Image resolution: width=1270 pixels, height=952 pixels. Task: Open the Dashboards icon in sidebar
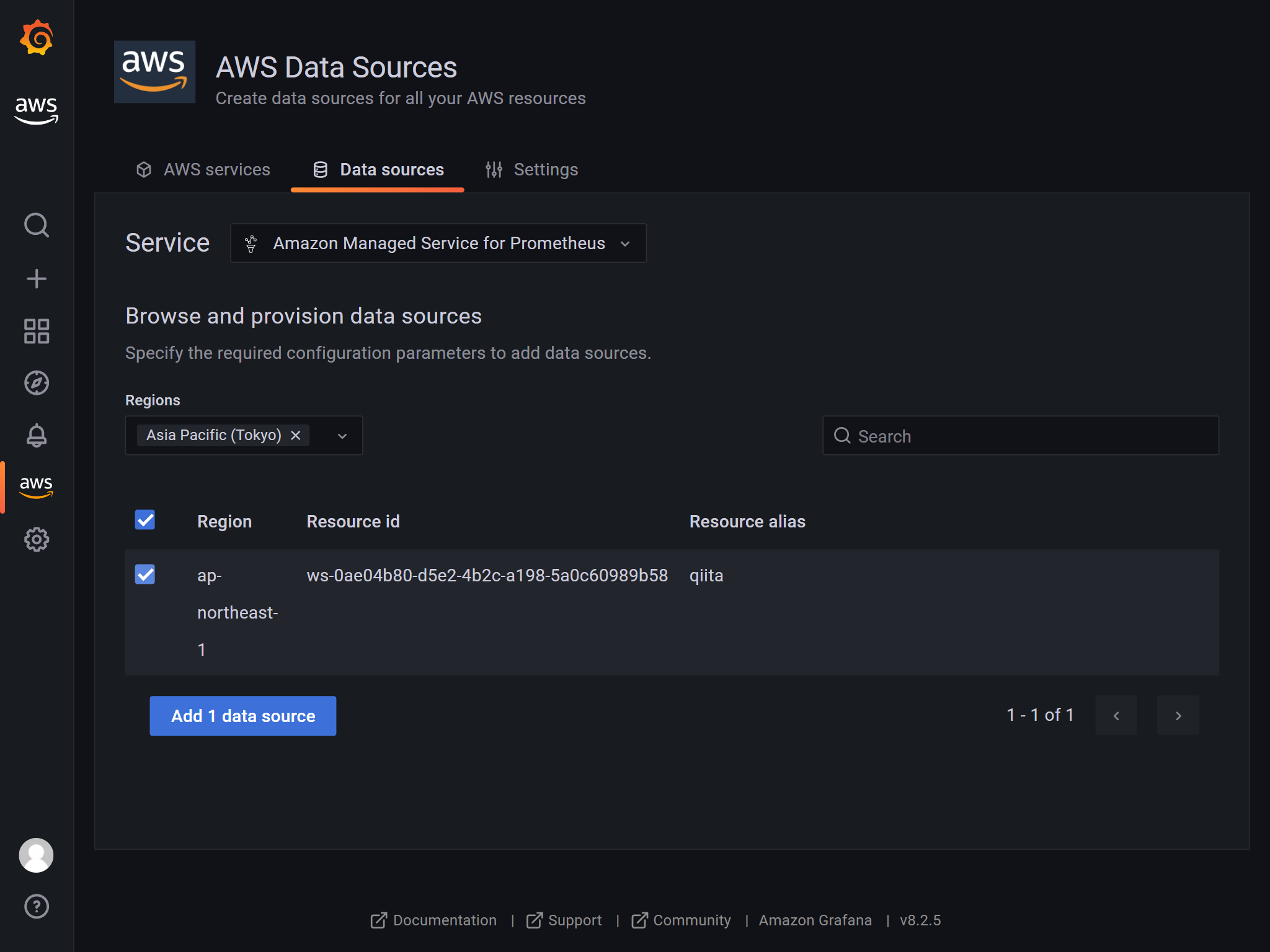pos(36,332)
